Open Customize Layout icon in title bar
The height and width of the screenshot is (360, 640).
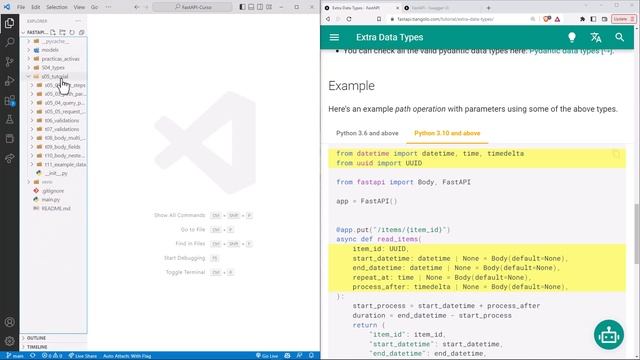[x=269, y=7]
